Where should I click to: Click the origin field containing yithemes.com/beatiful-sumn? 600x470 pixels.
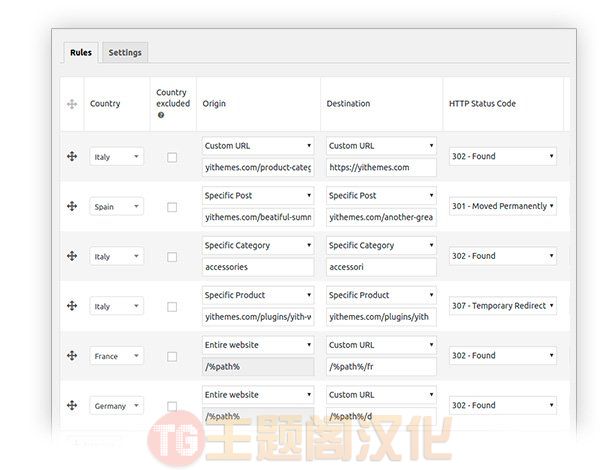(x=258, y=217)
